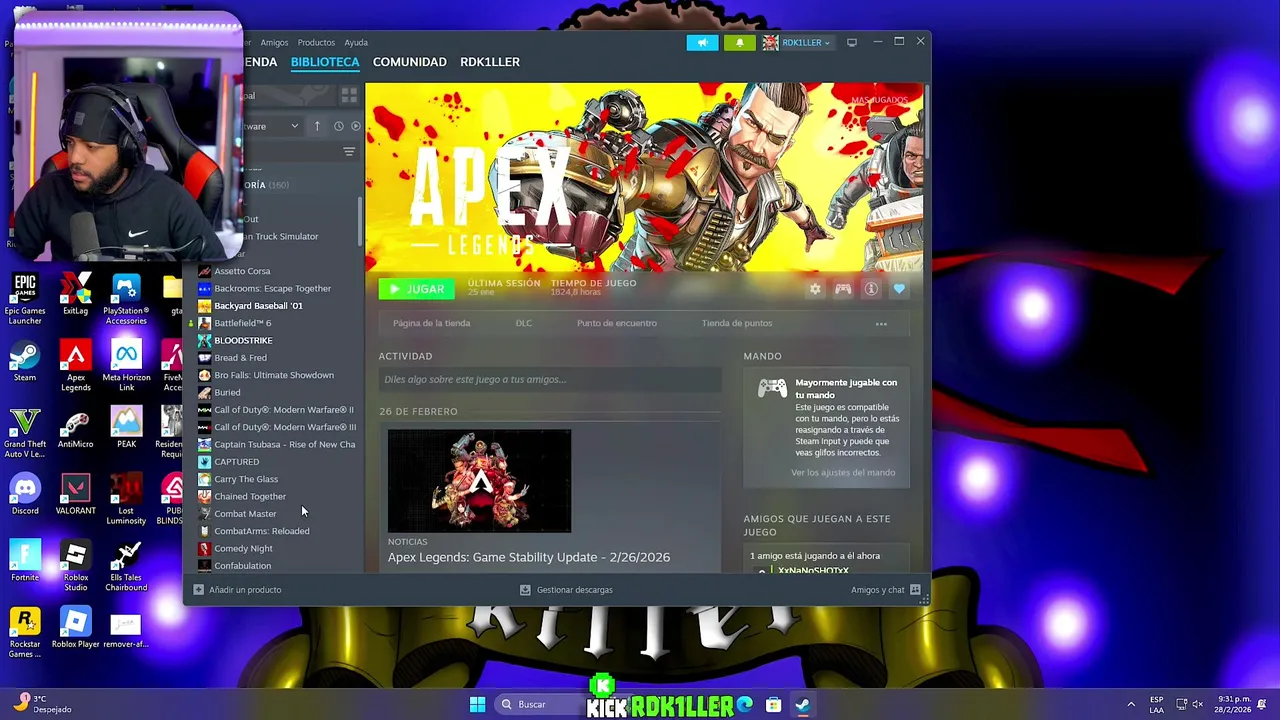Open VALORANT desktop shortcut
This screenshot has height=720, width=1280.
[76, 495]
